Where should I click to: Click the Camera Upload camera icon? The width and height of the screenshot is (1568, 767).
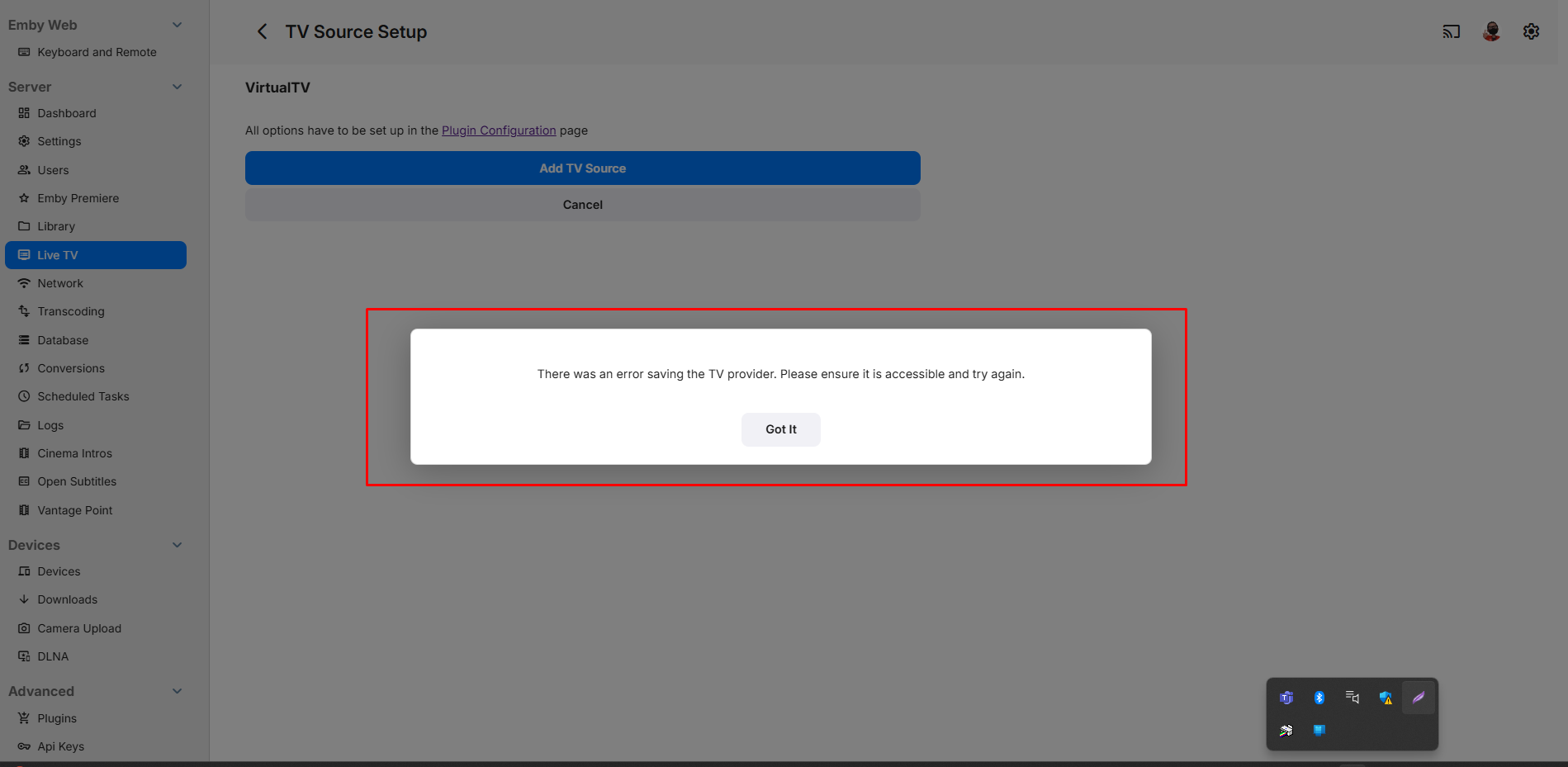pyautogui.click(x=24, y=628)
